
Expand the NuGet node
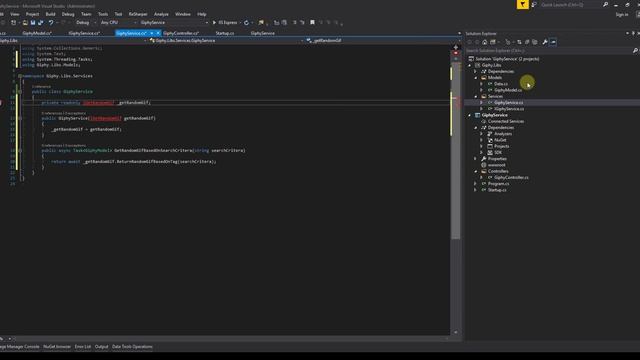pos(481,140)
